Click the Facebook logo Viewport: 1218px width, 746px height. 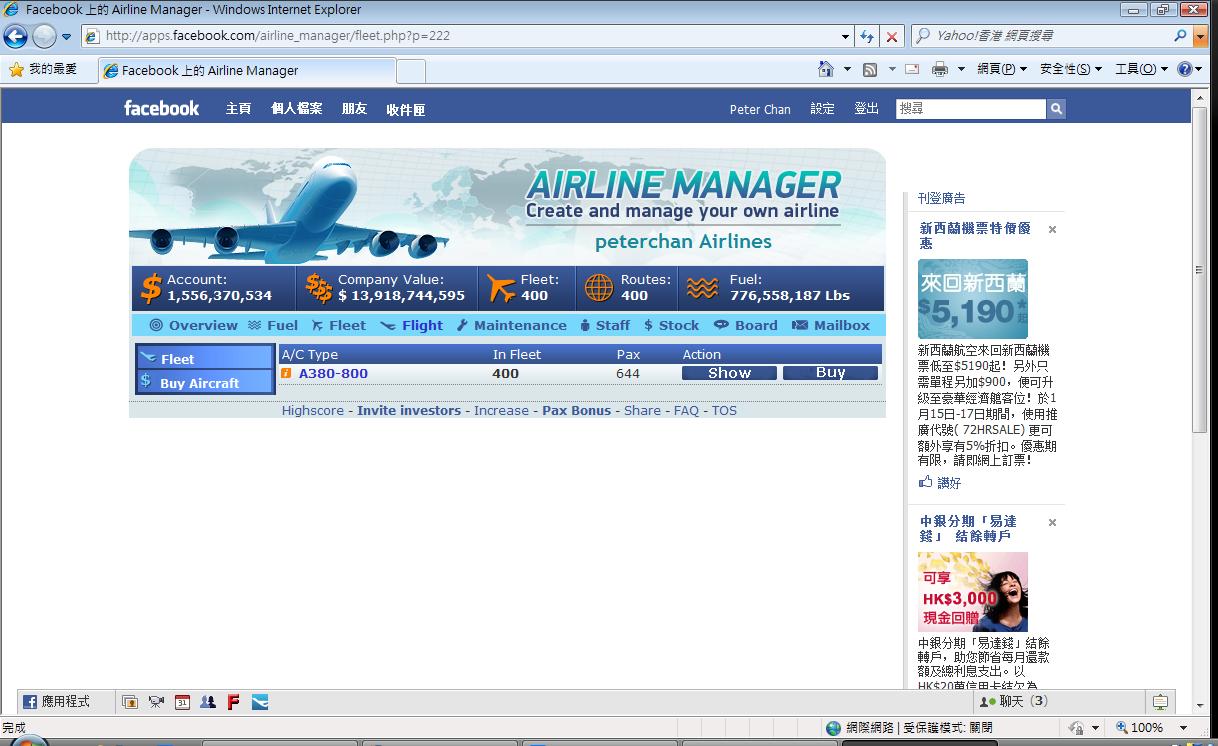click(x=162, y=108)
